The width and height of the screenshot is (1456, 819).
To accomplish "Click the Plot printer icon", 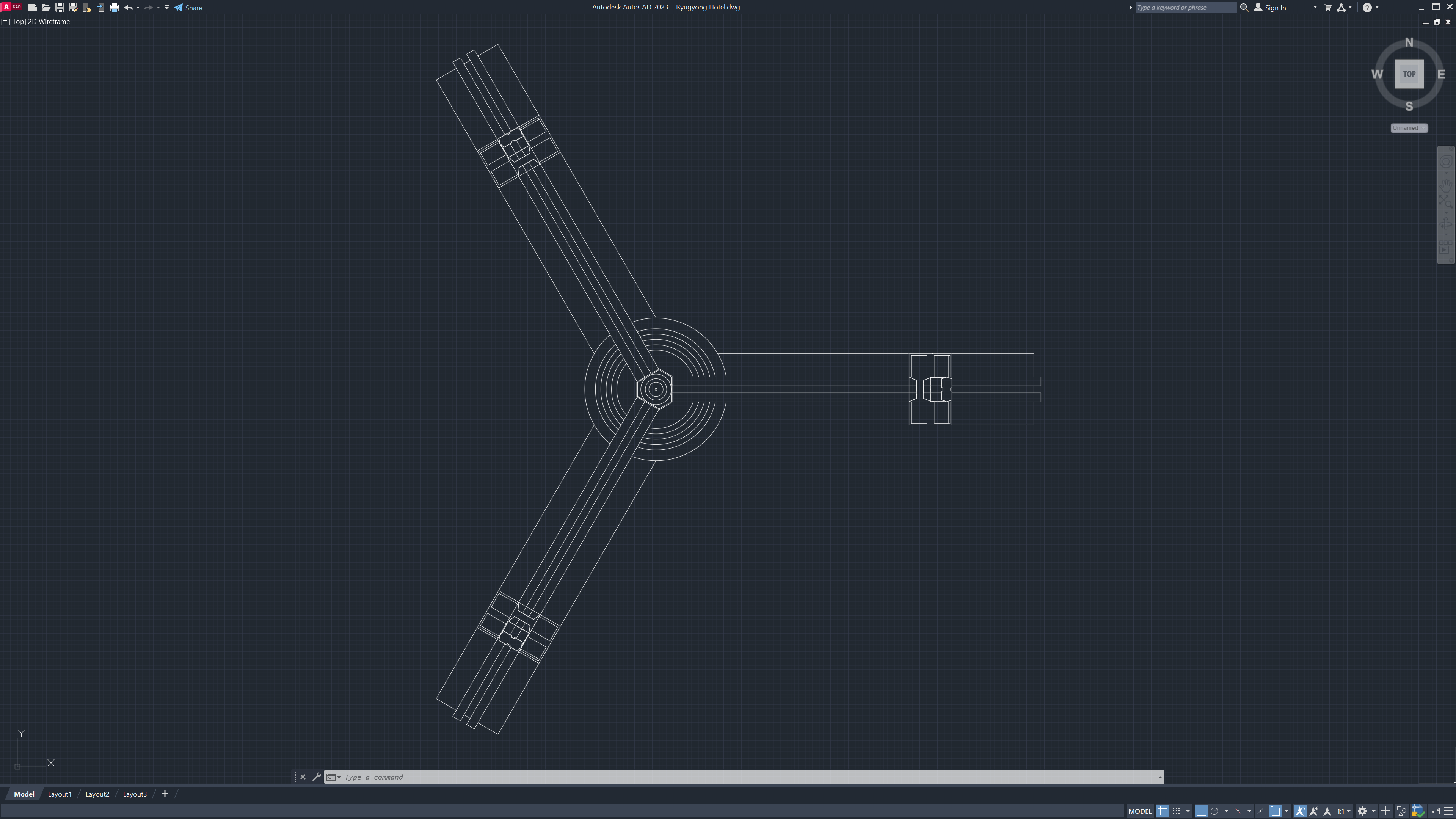I will tap(114, 7).
